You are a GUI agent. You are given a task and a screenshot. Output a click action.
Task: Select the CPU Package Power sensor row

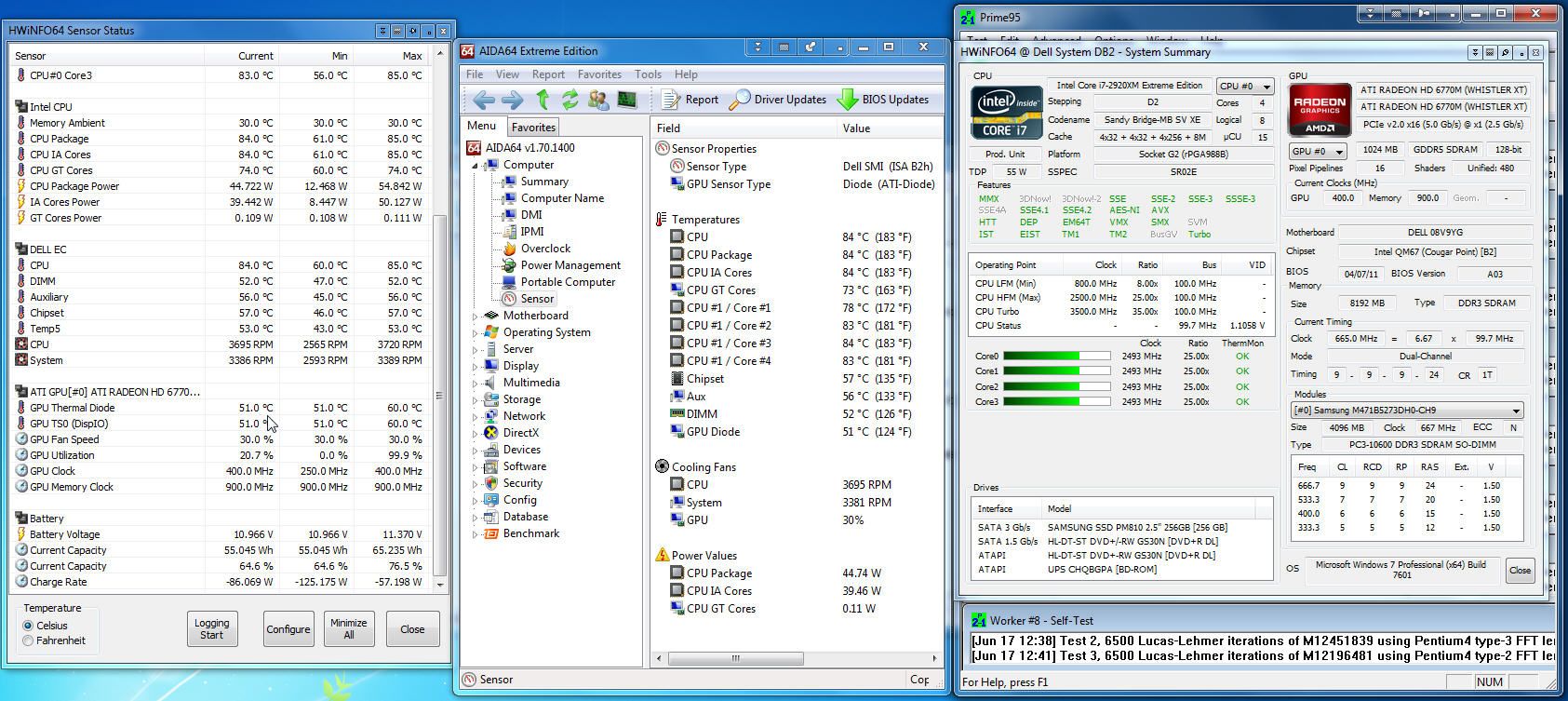221,186
